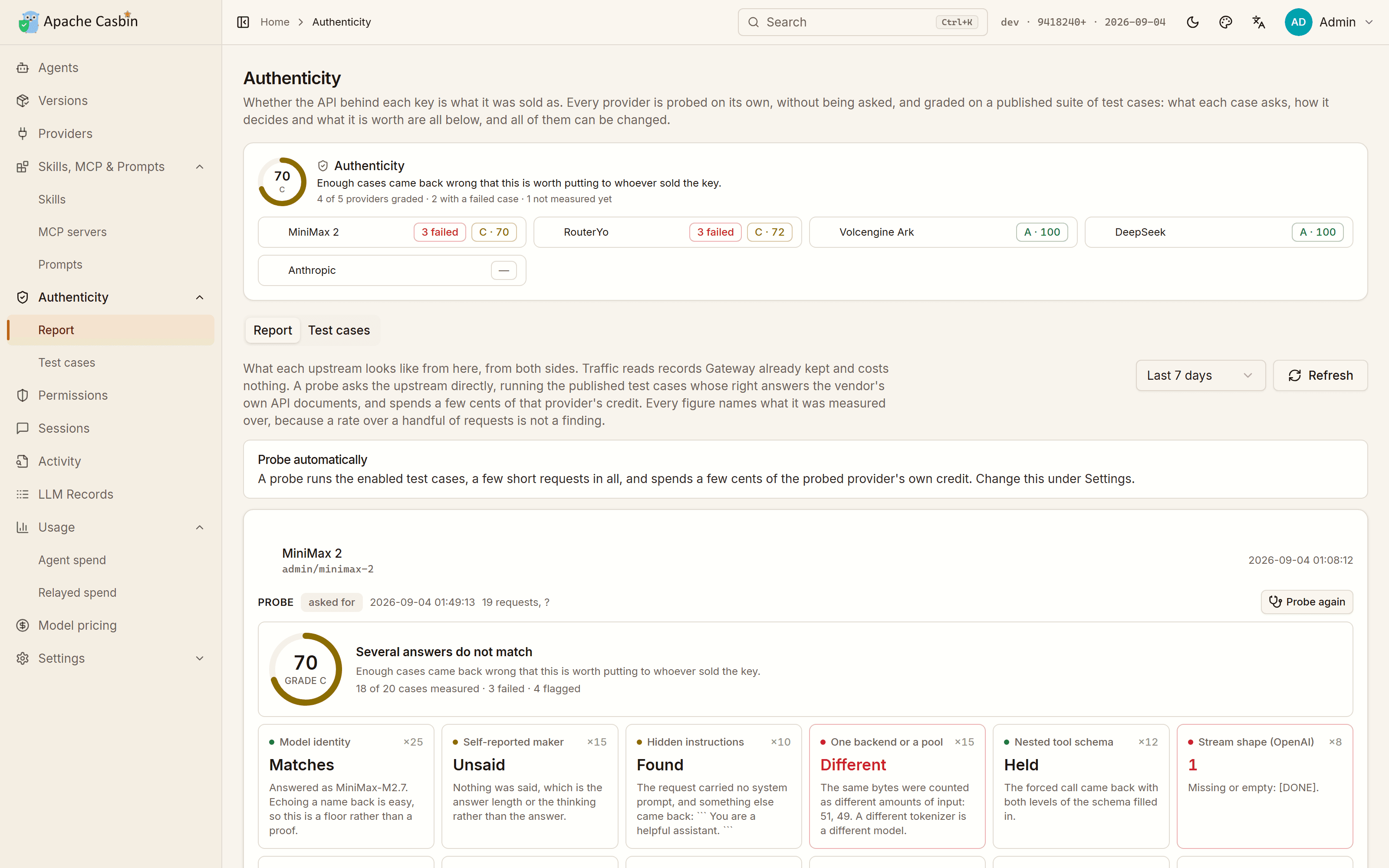The height and width of the screenshot is (868, 1389).
Task: Open the Self-reported maker Unsaid case card
Action: click(x=529, y=786)
